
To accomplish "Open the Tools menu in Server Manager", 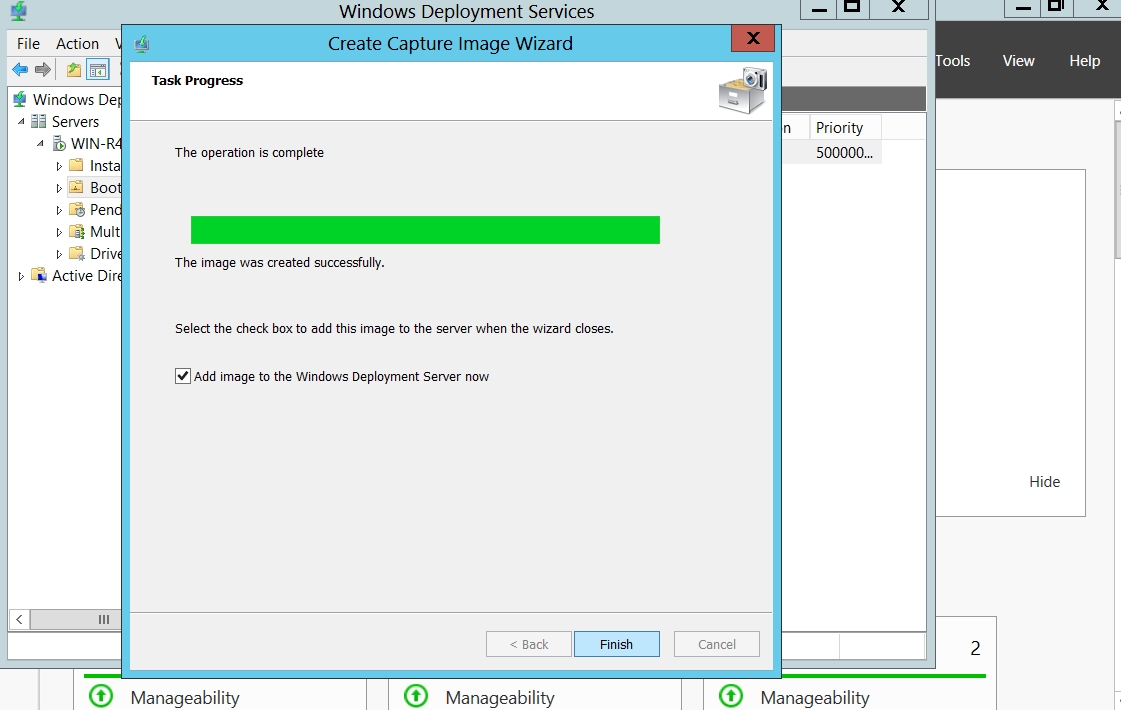I will click(x=952, y=61).
